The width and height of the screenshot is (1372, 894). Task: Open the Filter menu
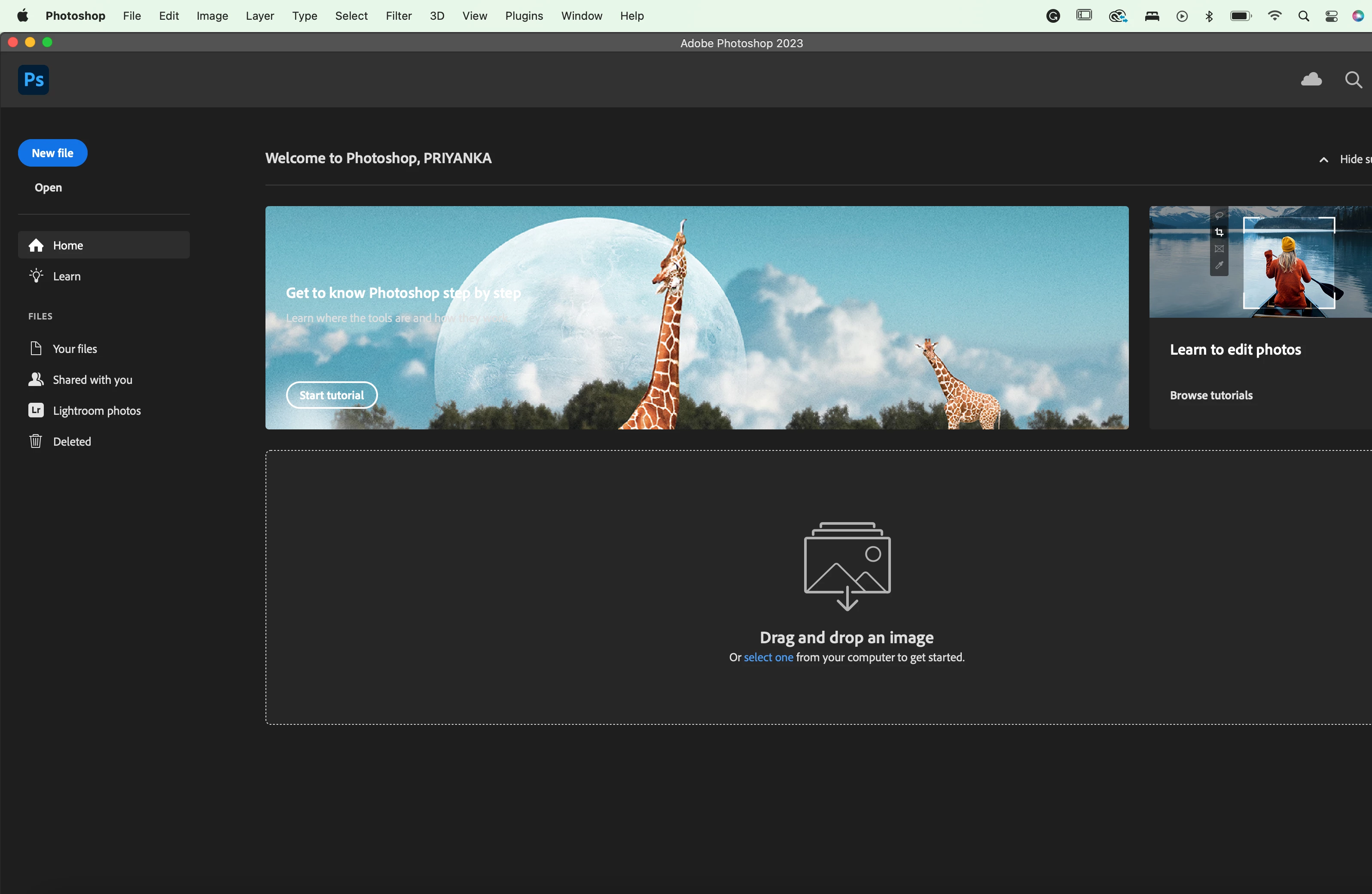click(398, 16)
